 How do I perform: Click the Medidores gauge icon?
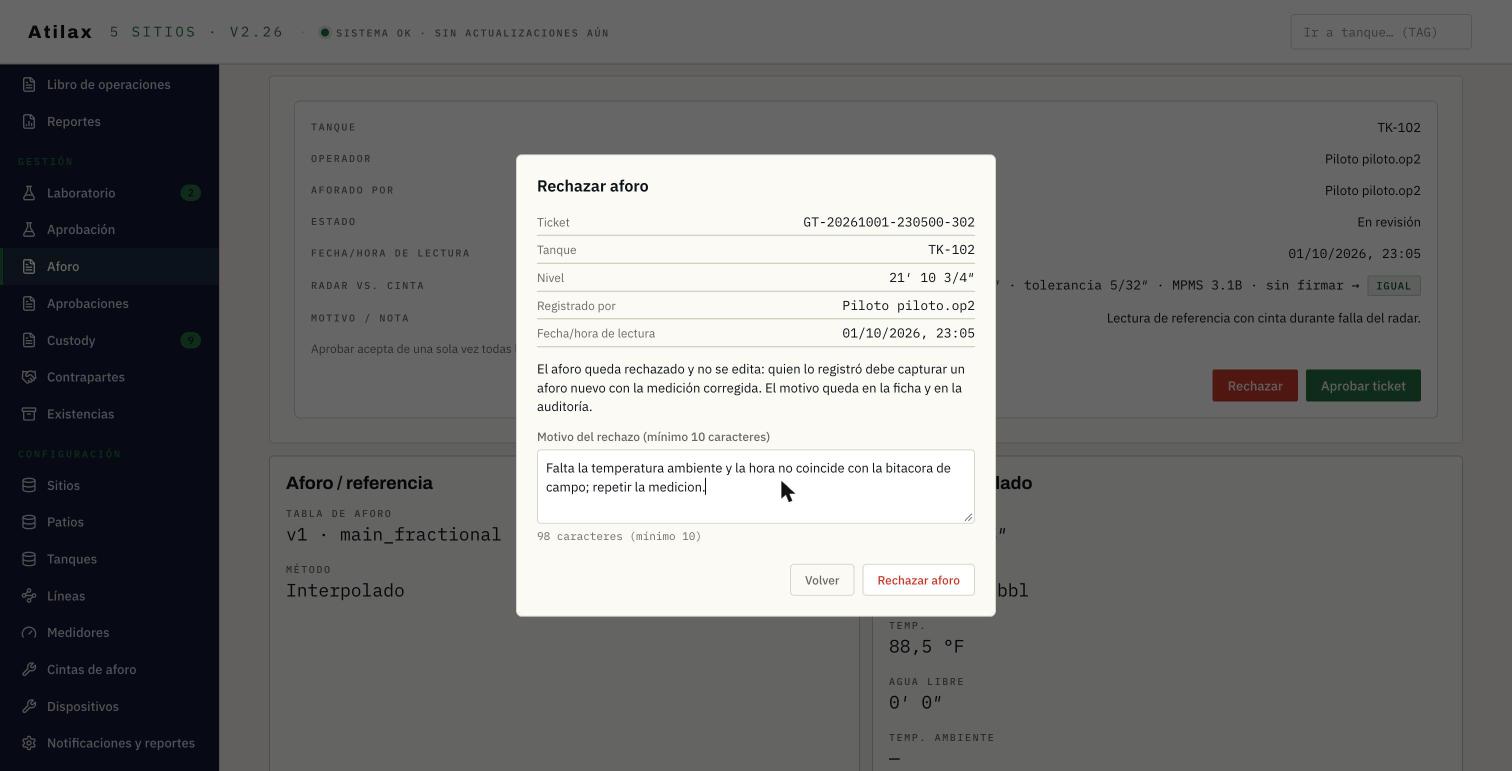(x=29, y=633)
